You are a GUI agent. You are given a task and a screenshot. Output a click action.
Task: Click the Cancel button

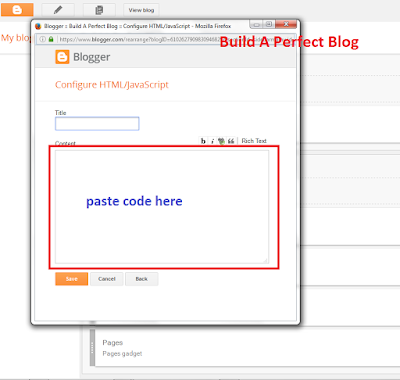(x=107, y=279)
